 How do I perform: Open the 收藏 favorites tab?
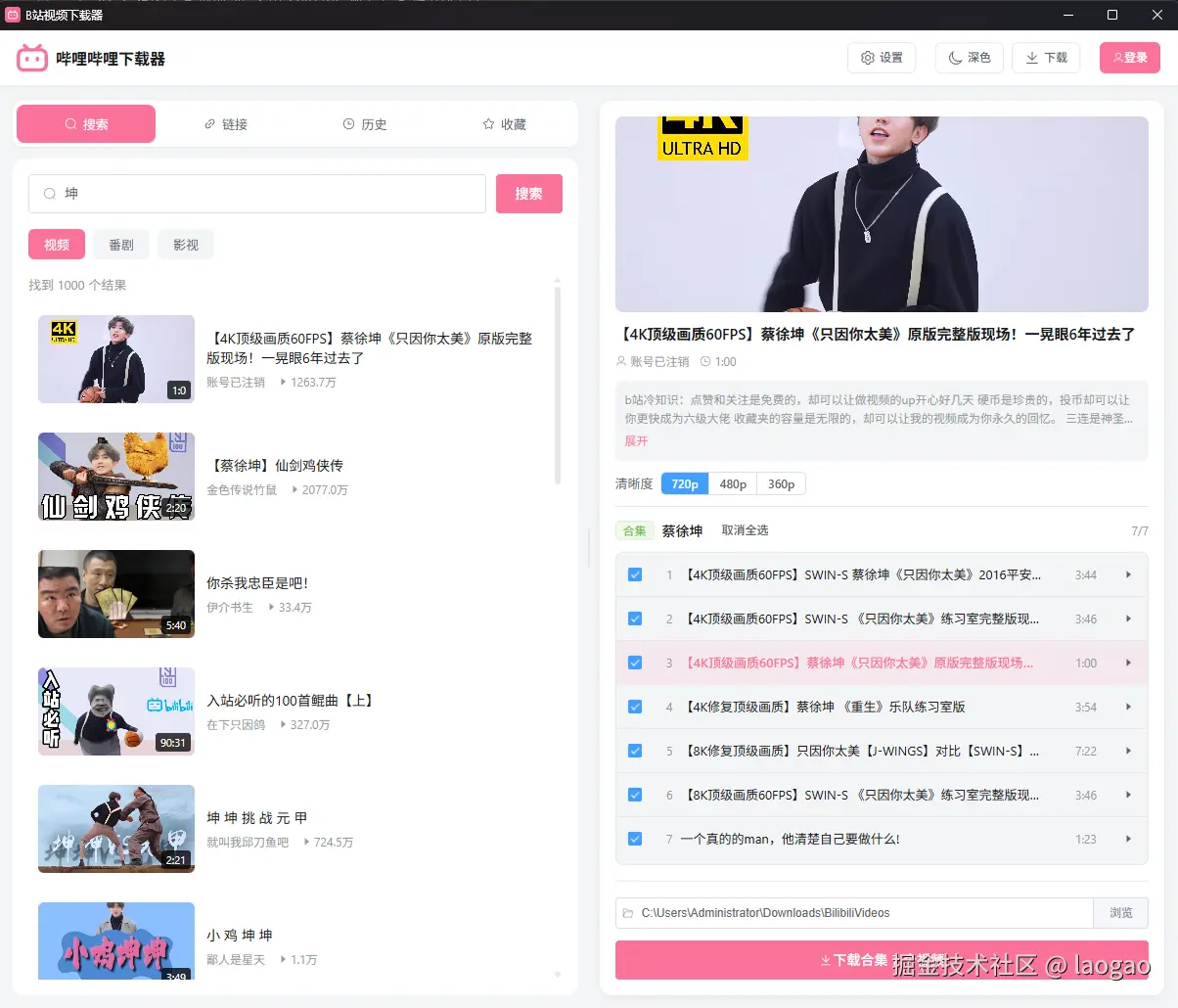[x=505, y=124]
